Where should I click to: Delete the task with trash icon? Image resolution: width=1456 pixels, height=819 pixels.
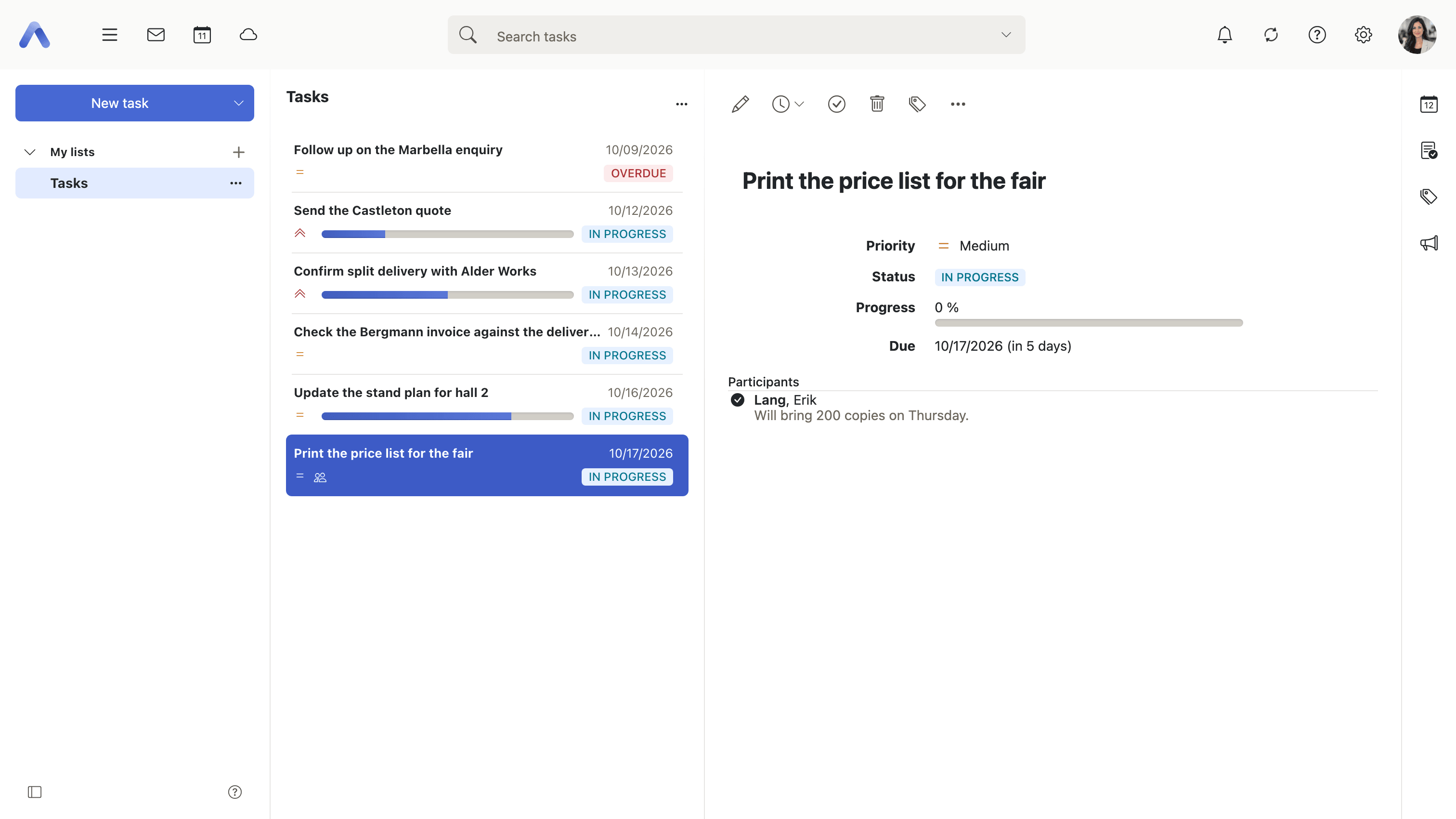pos(877,104)
